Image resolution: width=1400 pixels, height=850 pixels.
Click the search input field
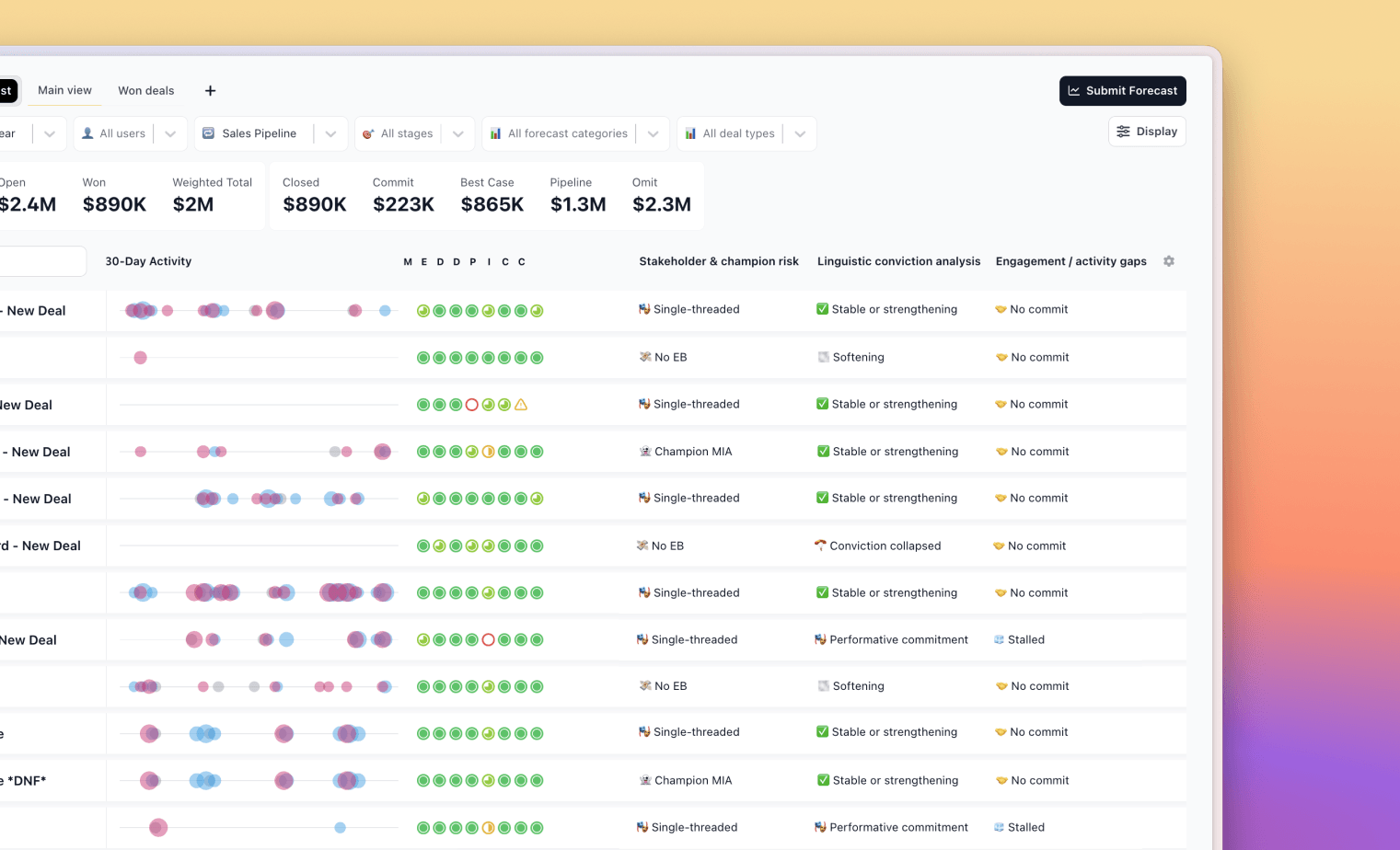[41, 261]
